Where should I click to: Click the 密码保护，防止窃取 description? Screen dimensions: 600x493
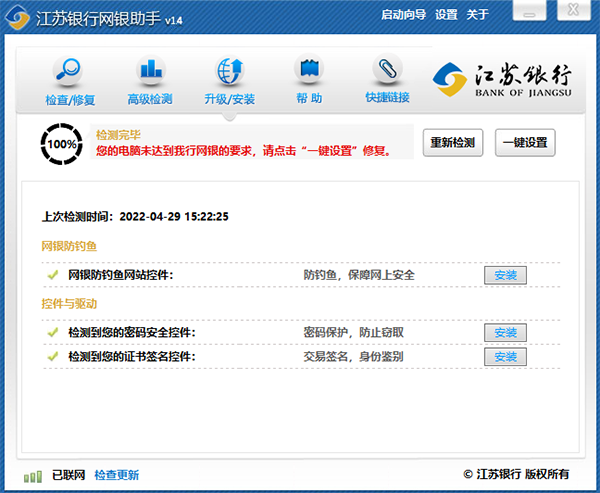click(x=354, y=332)
